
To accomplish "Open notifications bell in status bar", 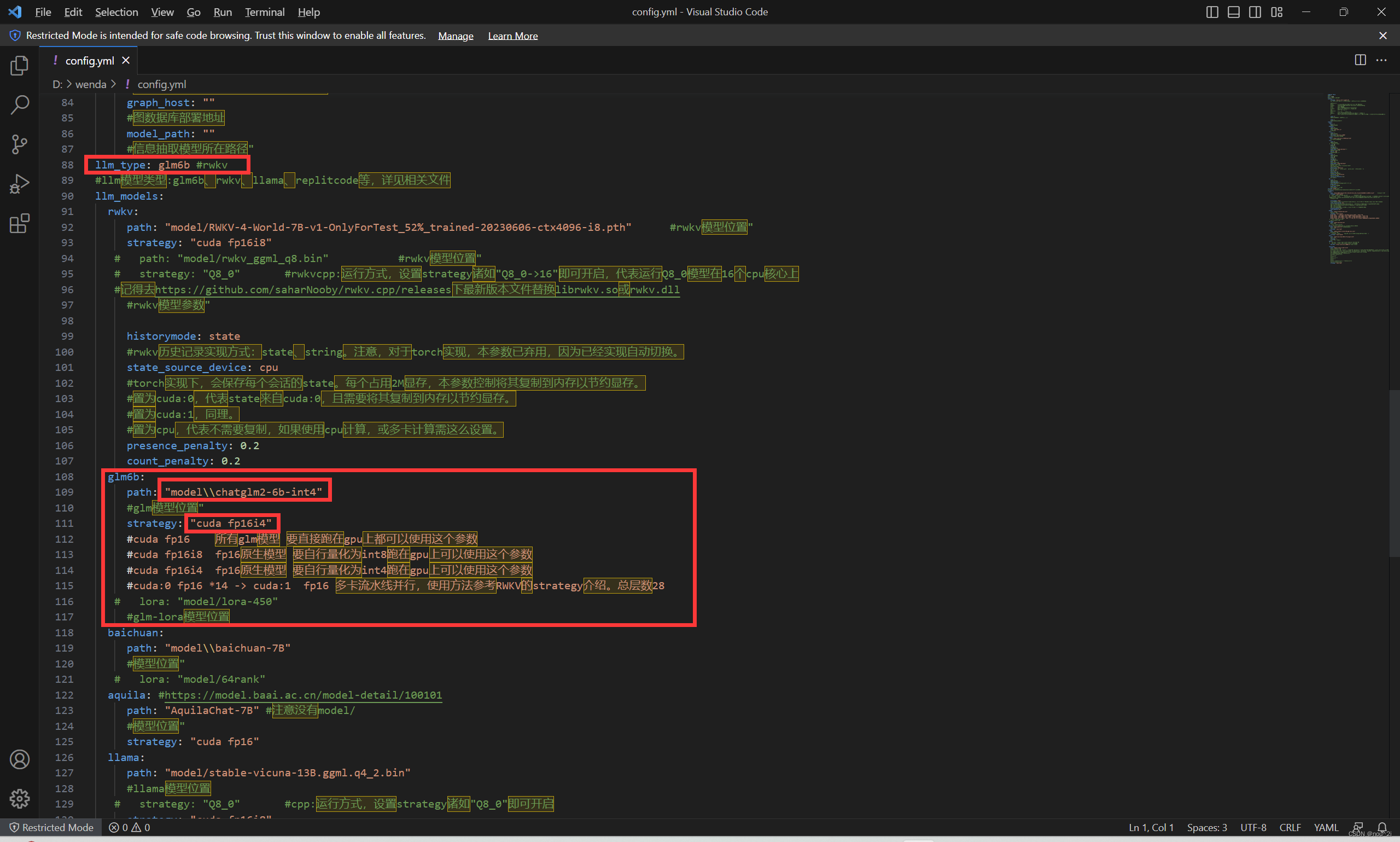I will 1382,827.
